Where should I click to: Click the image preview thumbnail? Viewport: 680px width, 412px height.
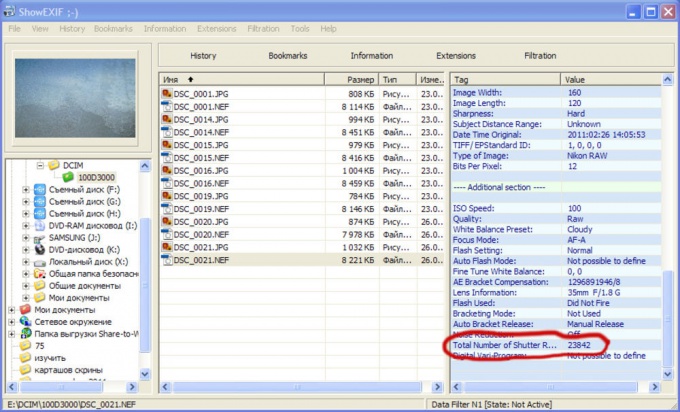coord(75,98)
